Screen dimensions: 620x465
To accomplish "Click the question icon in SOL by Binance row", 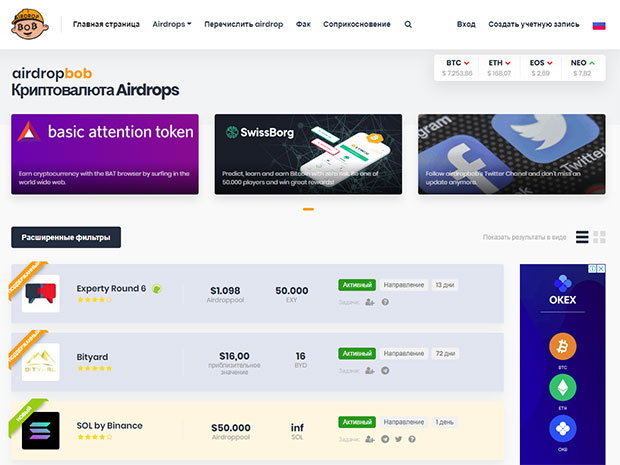I will (412, 439).
